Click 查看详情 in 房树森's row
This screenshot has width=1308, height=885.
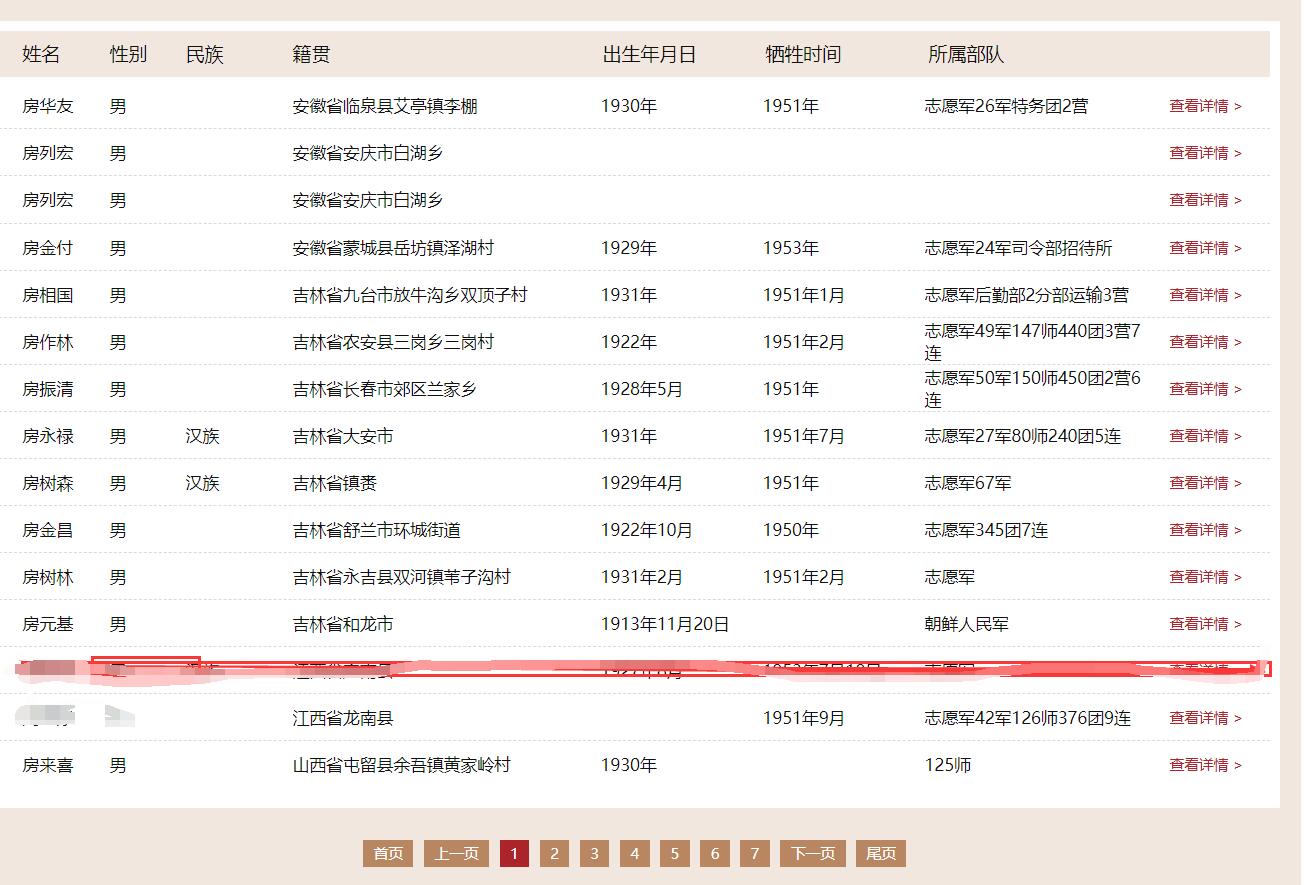click(1205, 483)
